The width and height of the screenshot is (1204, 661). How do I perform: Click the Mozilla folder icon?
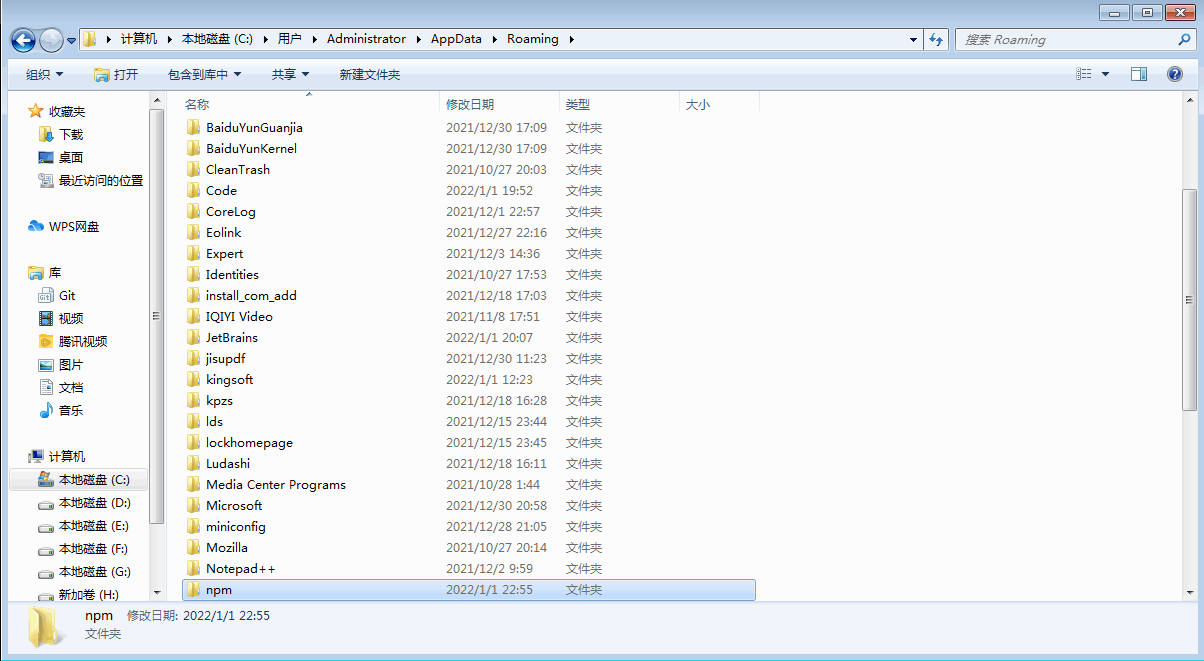[194, 547]
